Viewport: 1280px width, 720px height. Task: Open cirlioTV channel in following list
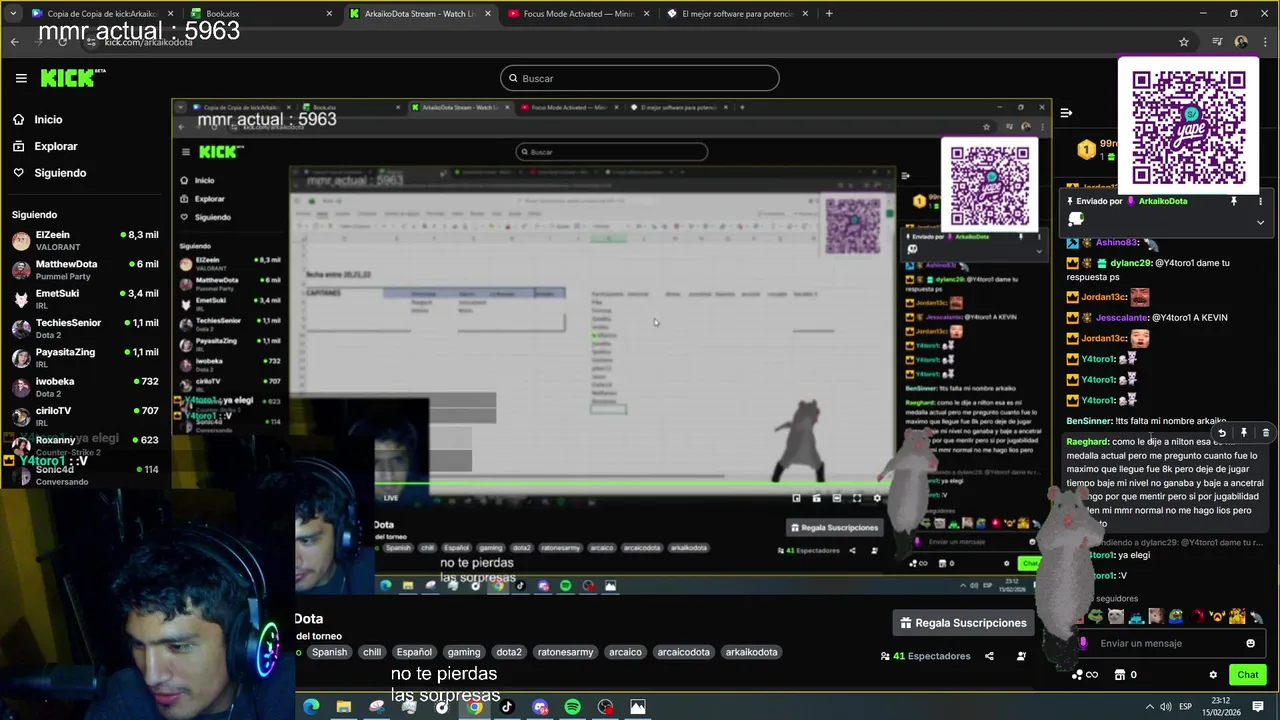click(85, 417)
